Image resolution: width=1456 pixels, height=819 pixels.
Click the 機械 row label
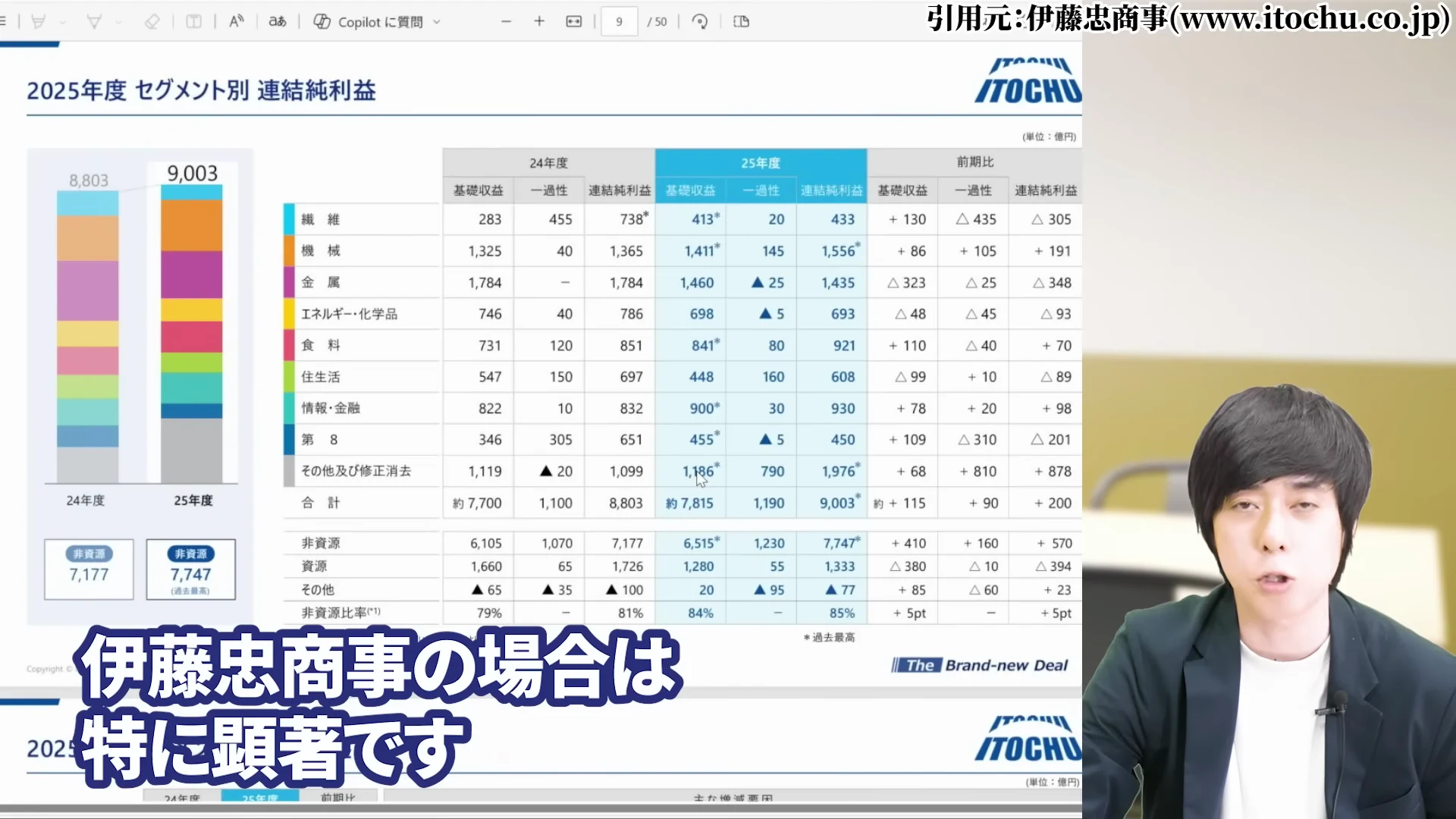click(321, 250)
